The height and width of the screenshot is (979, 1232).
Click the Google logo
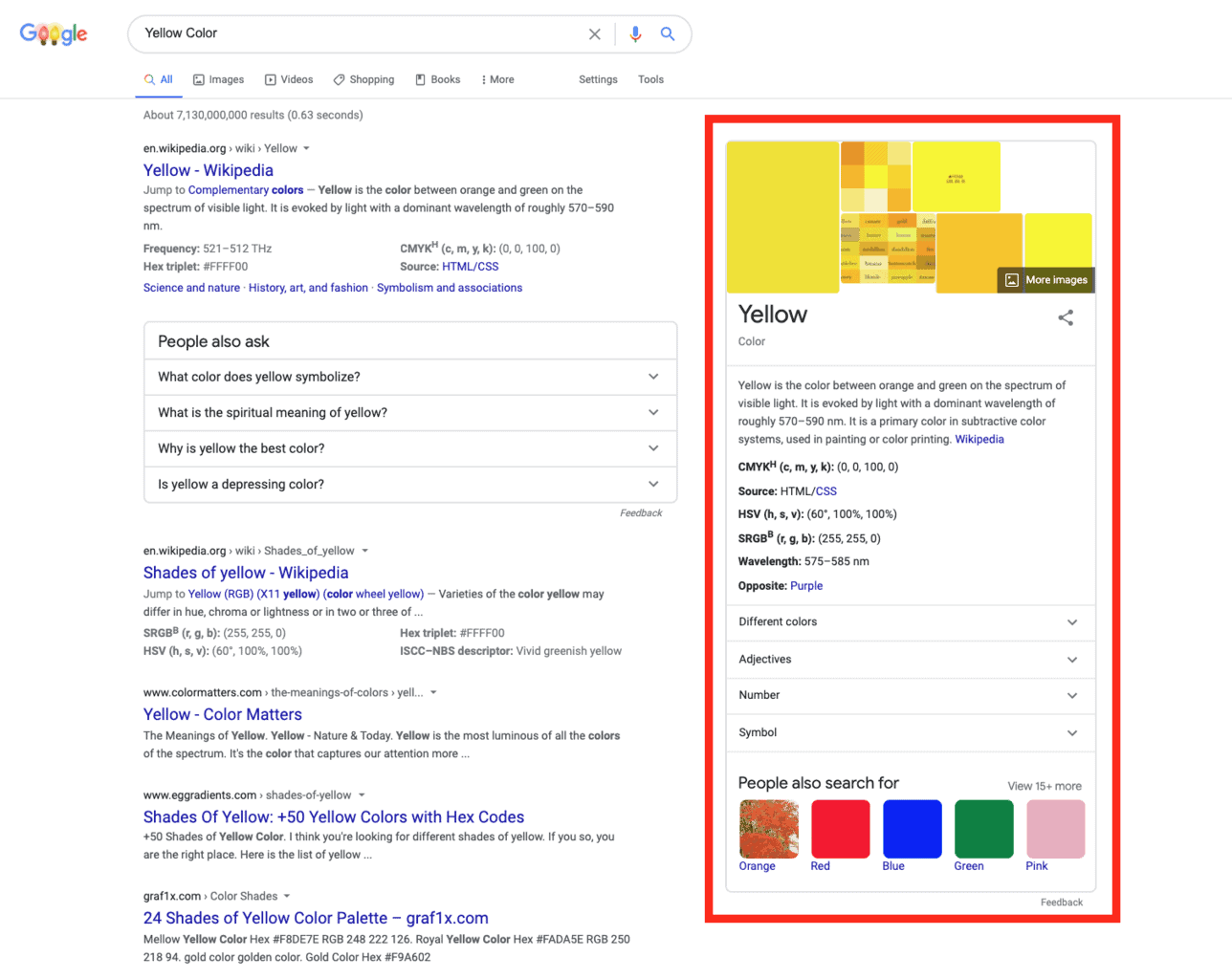(x=53, y=33)
